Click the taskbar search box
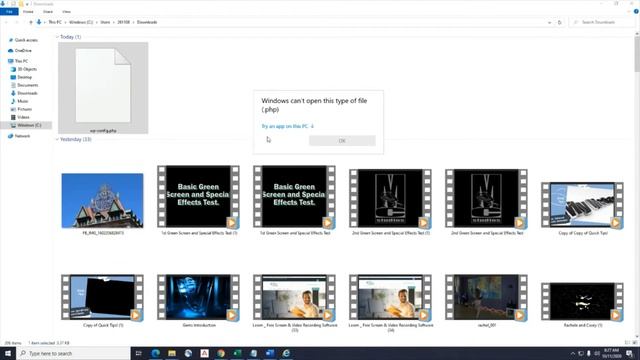The width and height of the screenshot is (640, 360). coord(73,353)
